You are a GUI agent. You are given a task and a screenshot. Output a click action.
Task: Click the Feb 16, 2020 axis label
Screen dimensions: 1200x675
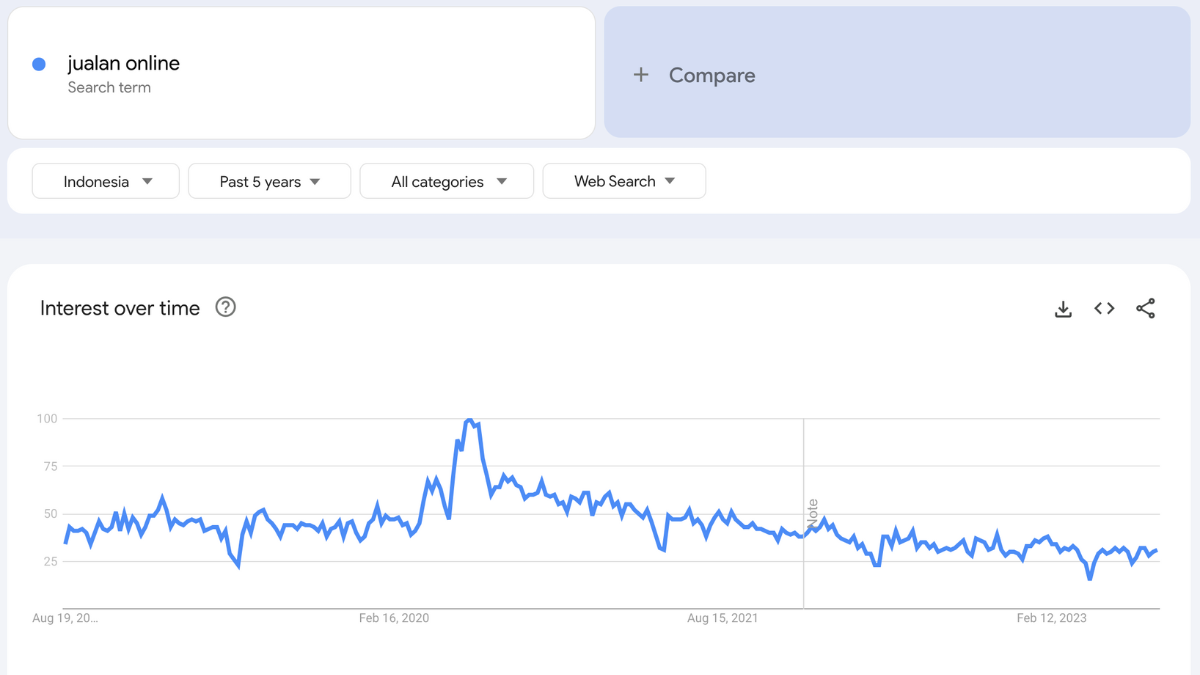pyautogui.click(x=394, y=618)
